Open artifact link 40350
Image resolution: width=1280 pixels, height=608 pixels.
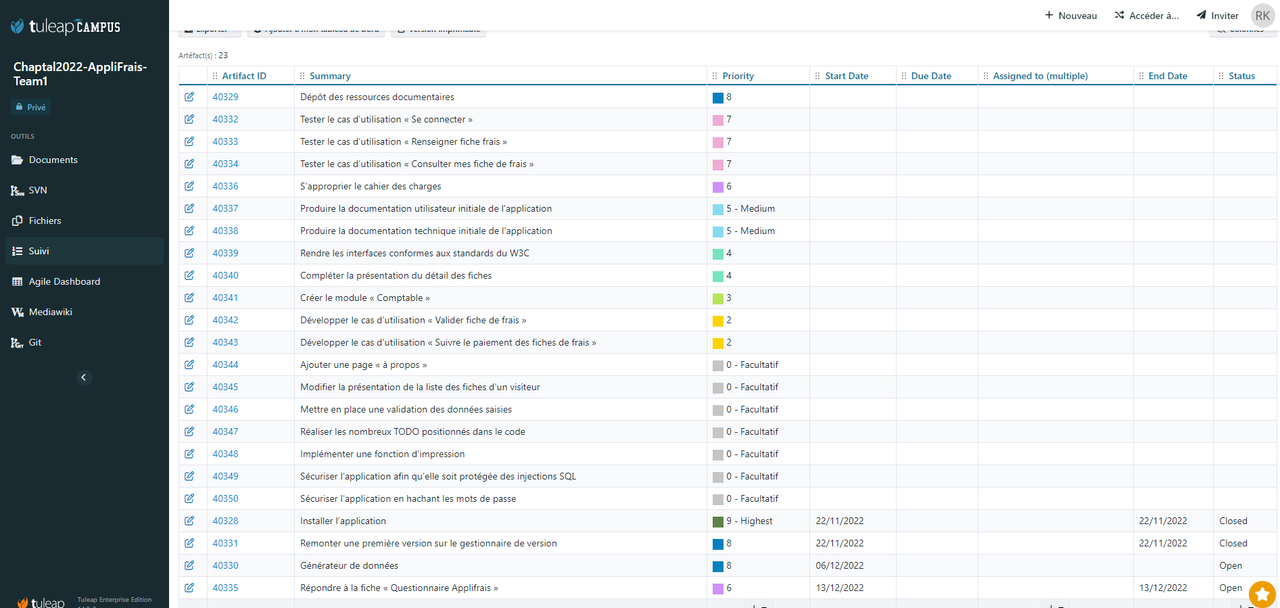(225, 499)
